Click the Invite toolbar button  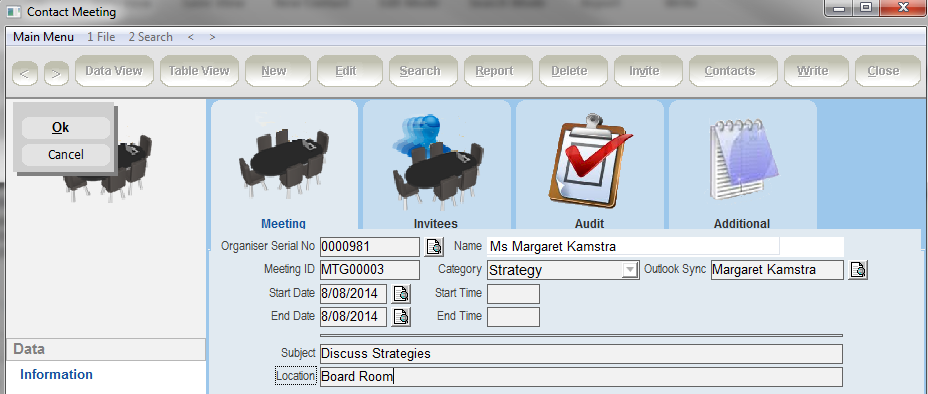tap(645, 71)
